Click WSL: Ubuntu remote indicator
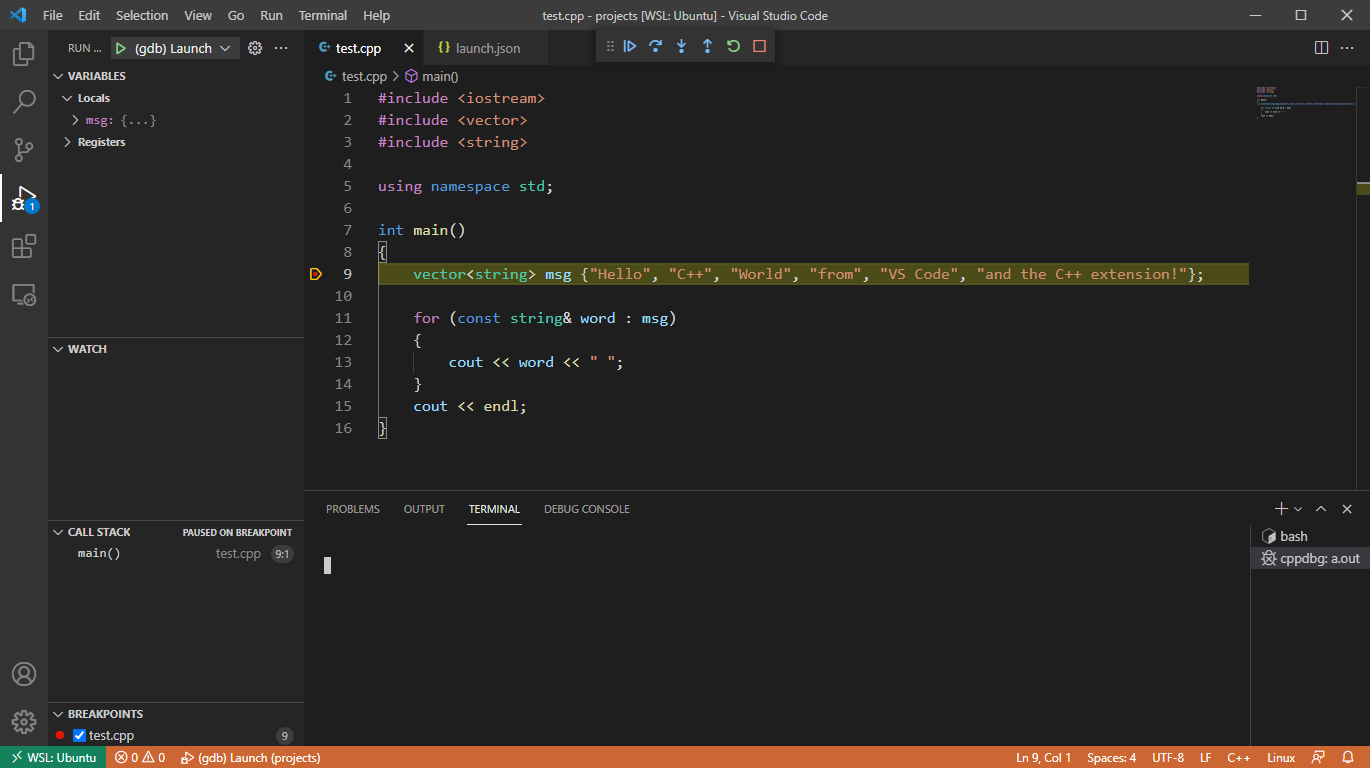Image resolution: width=1370 pixels, height=768 pixels. 52,757
